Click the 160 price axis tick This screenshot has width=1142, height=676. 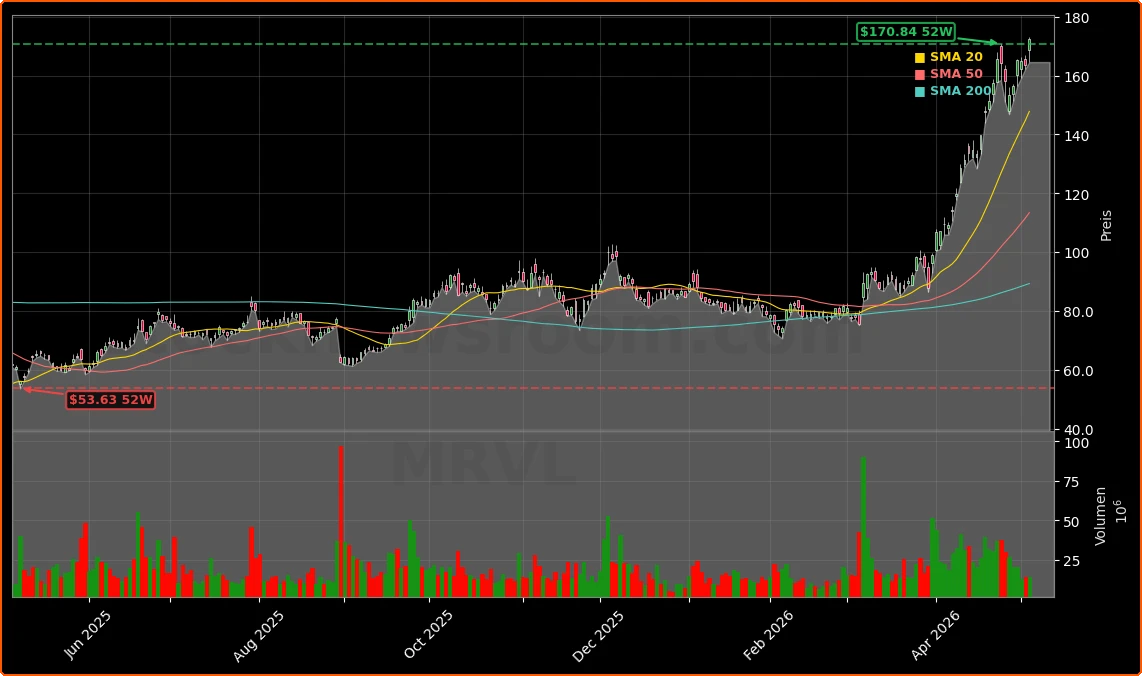coord(1076,77)
